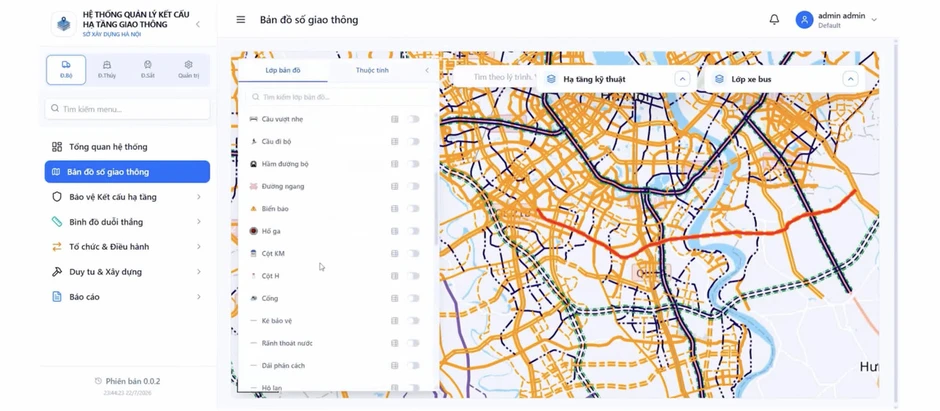Open attribute table for Cột H
The width and height of the screenshot is (940, 411).
tap(394, 276)
